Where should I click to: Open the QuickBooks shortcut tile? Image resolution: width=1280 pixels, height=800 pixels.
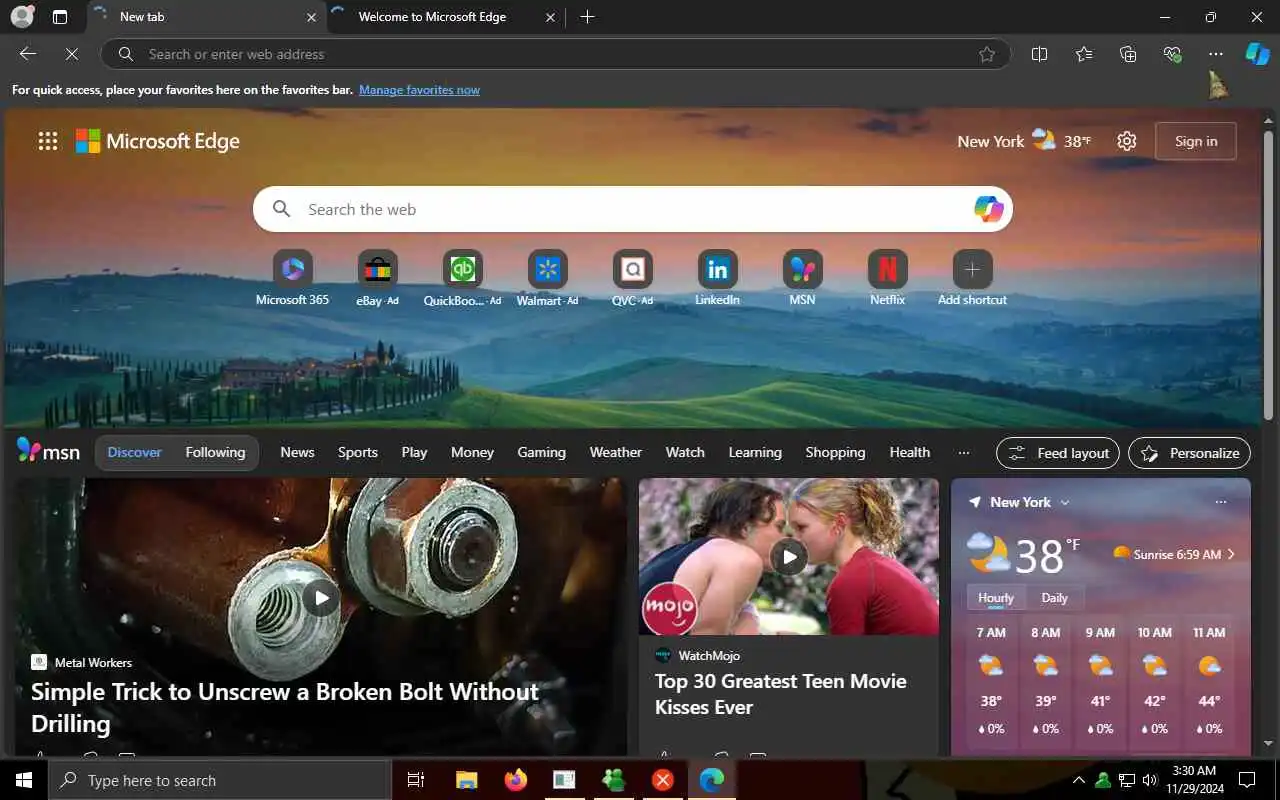[x=462, y=278]
